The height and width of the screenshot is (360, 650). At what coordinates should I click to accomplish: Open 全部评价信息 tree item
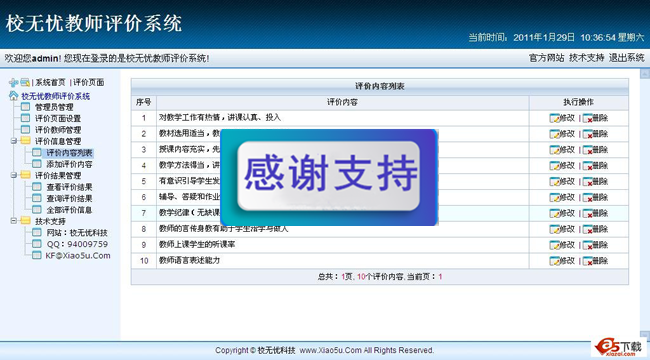click(x=69, y=210)
